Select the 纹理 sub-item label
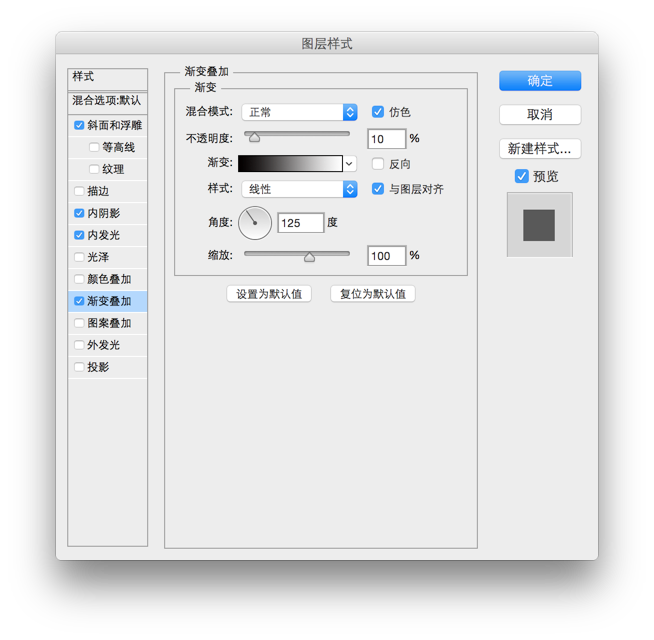 coord(113,169)
